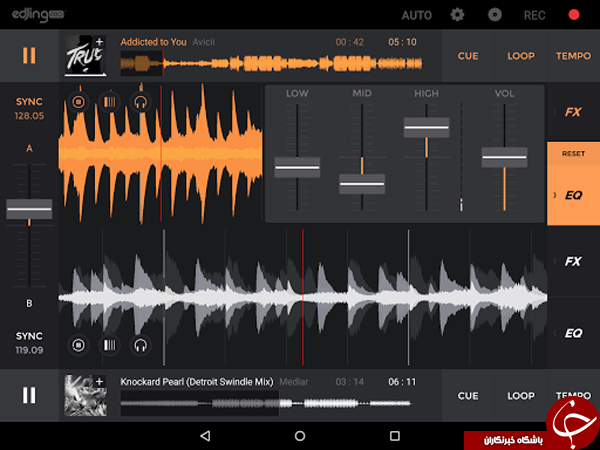Pause deck B playback
The width and height of the screenshot is (600, 450).
[29, 395]
